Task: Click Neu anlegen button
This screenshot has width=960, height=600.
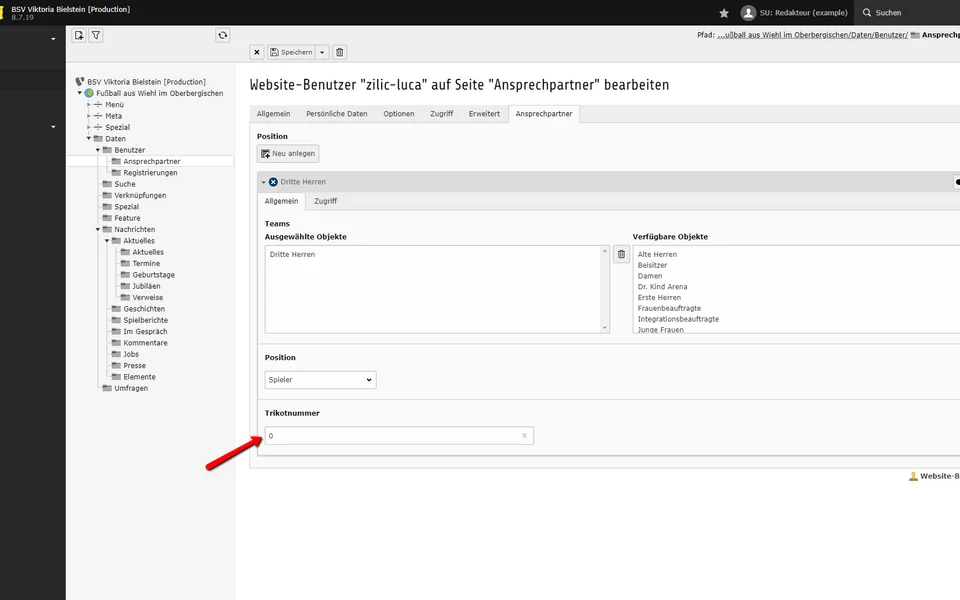Action: [x=288, y=153]
